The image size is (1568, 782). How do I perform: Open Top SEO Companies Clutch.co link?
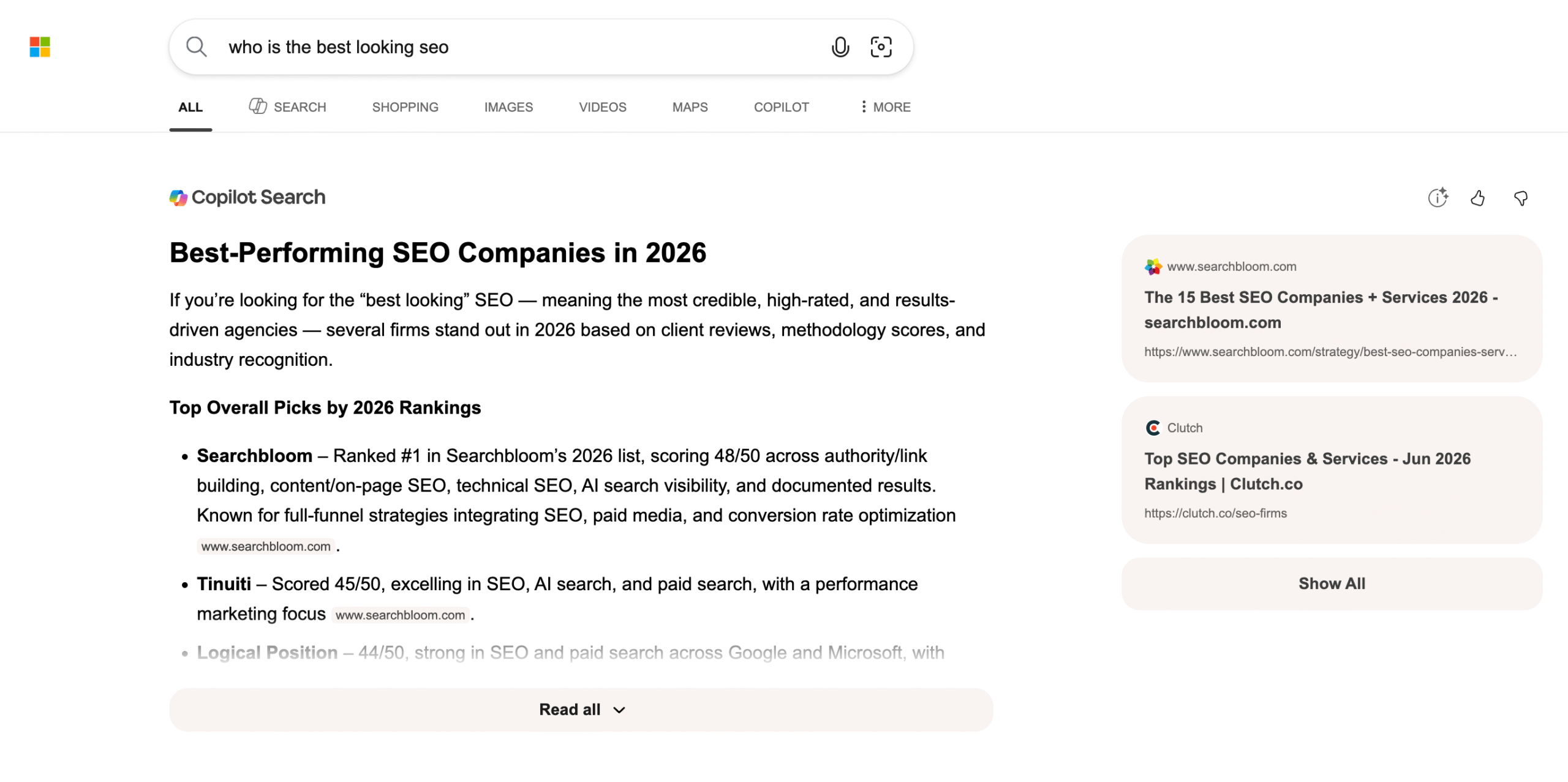click(x=1307, y=471)
